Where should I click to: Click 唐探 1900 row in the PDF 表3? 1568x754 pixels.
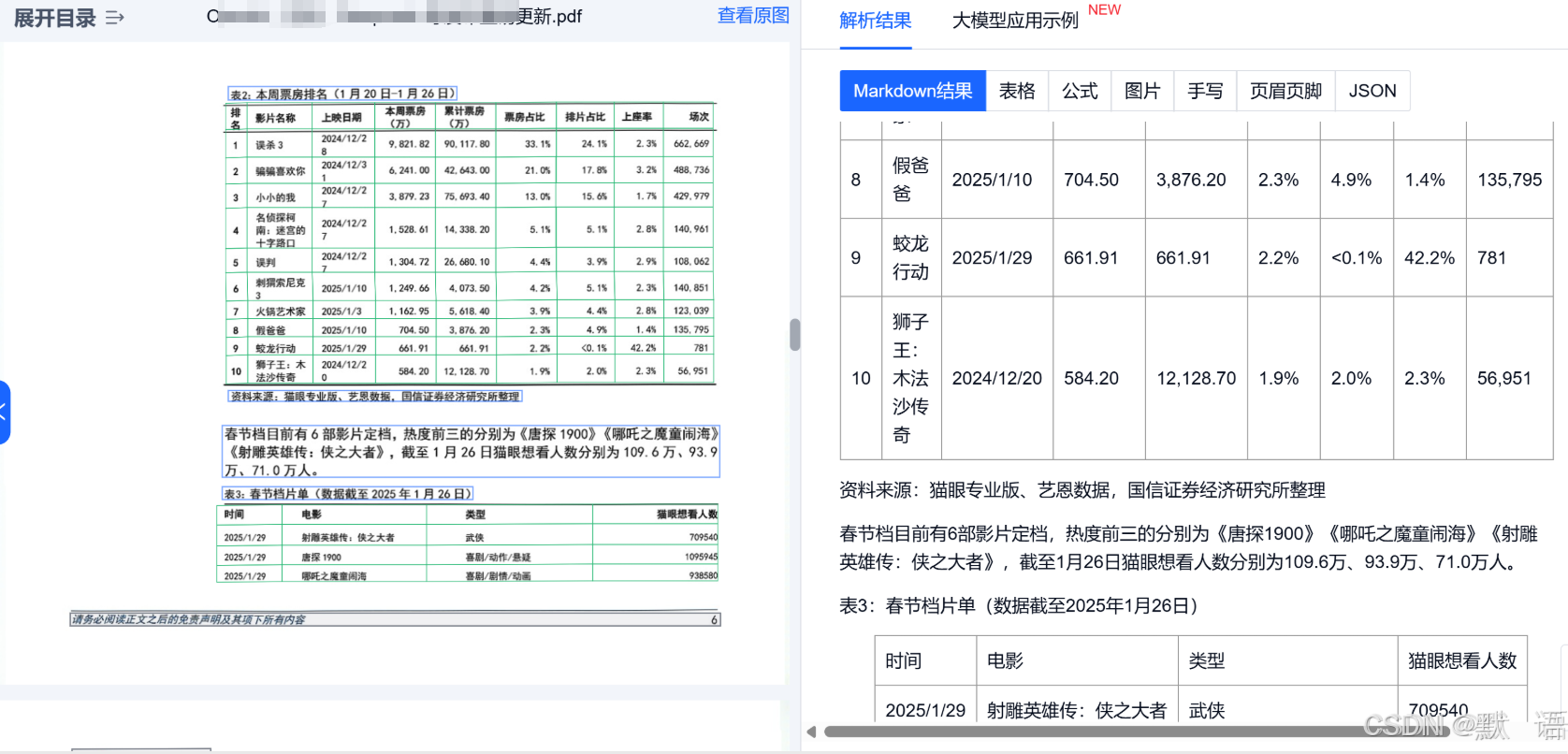(x=468, y=557)
